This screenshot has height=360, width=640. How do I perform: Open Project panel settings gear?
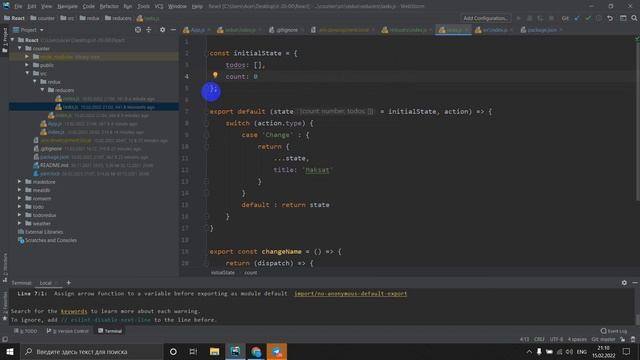tap(162, 30)
